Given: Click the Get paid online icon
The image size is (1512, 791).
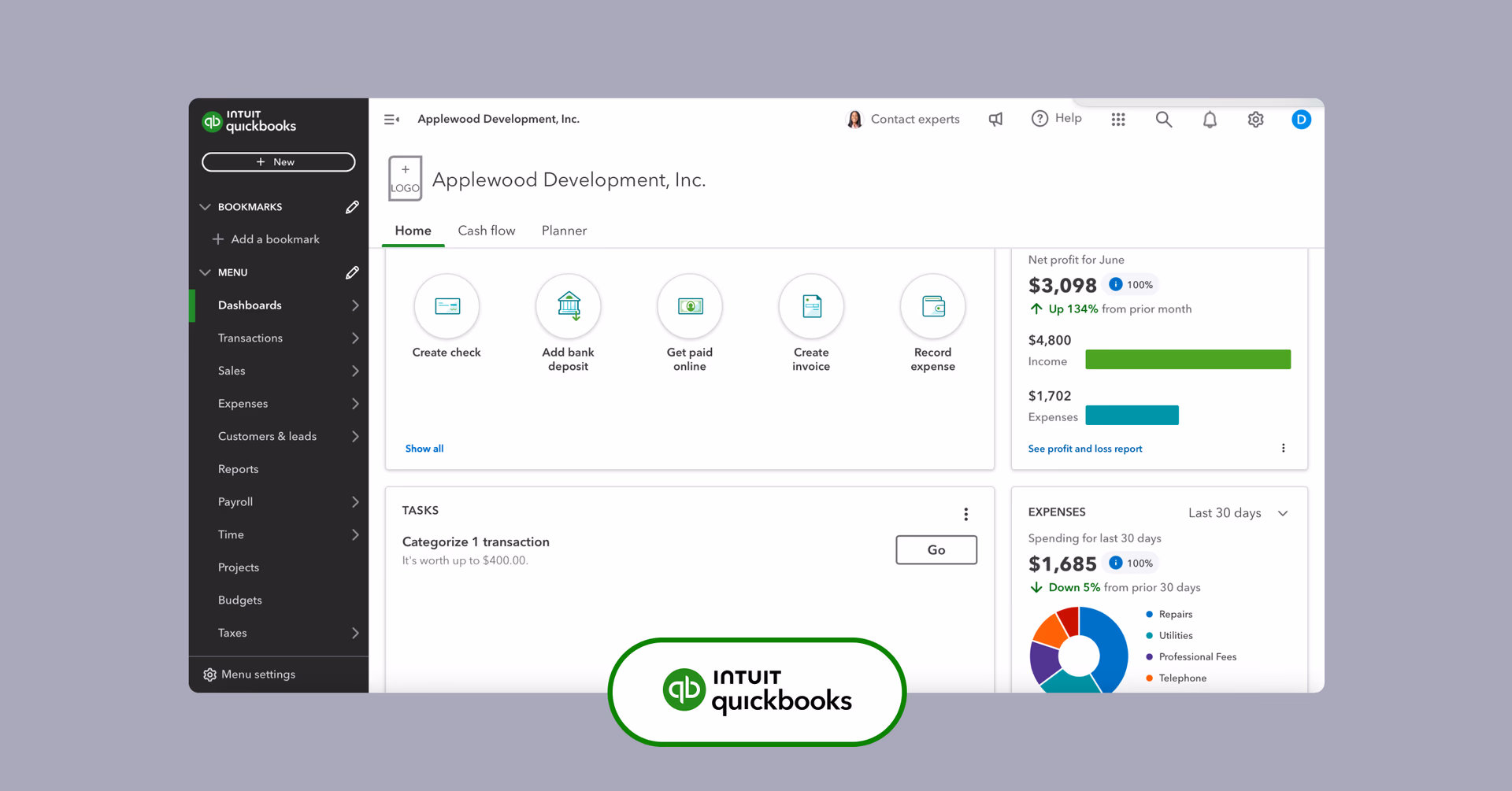Looking at the screenshot, I should [689, 306].
